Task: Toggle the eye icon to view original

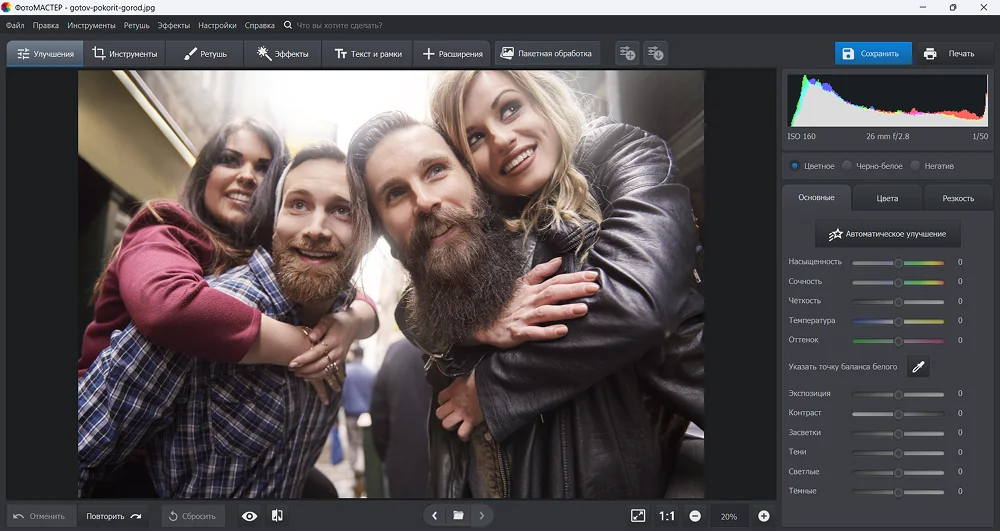Action: click(249, 516)
